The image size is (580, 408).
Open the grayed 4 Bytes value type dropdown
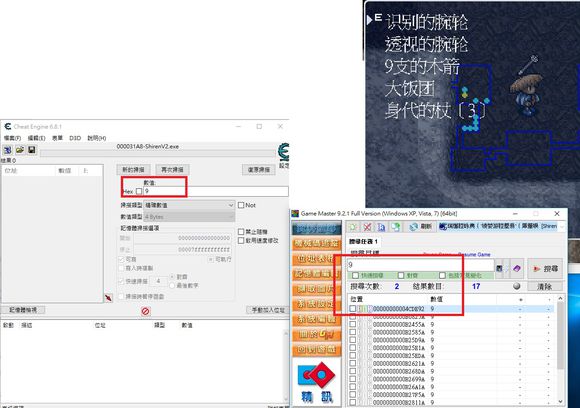[189, 216]
